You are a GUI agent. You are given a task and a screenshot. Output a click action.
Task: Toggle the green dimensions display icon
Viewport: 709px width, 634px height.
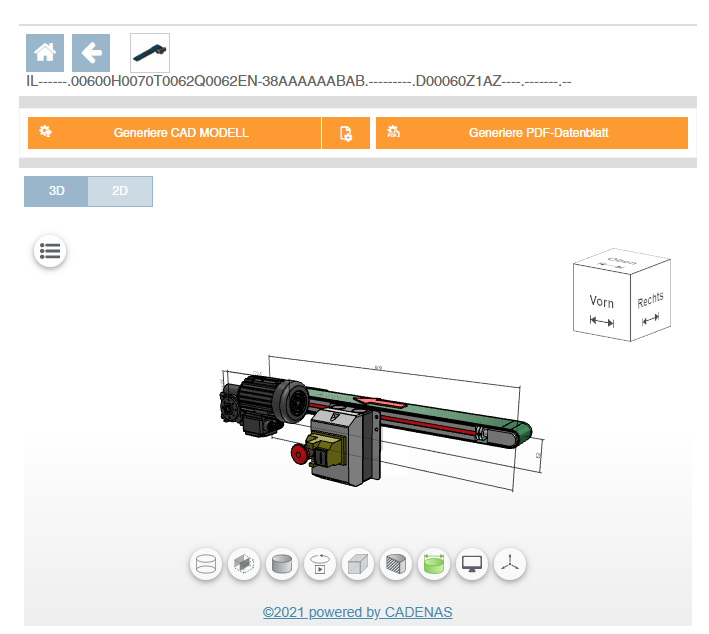coord(434,564)
